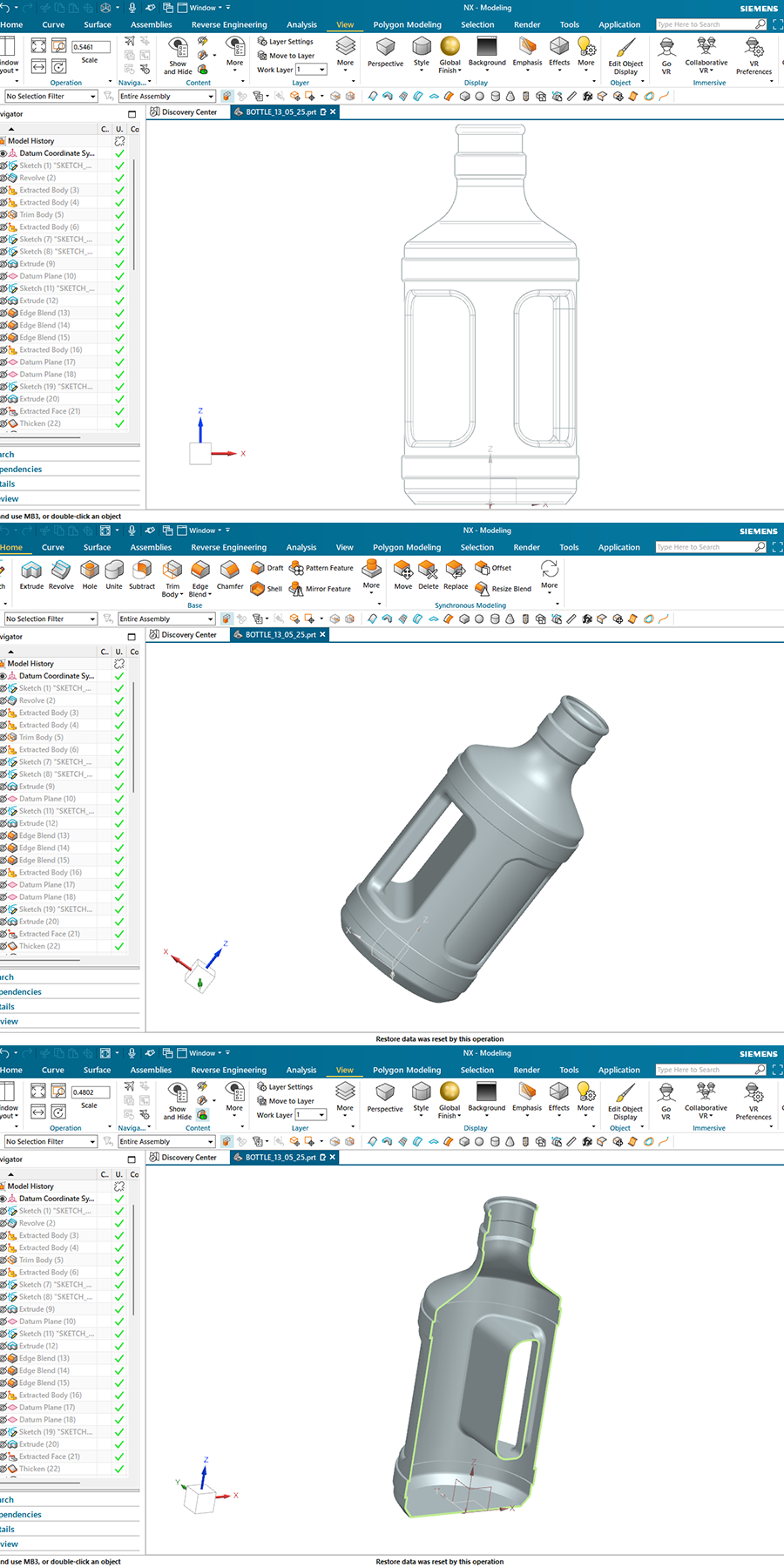The width and height of the screenshot is (784, 1568).
Task: Select the Revolve tool in Home ribbon
Action: point(61,575)
